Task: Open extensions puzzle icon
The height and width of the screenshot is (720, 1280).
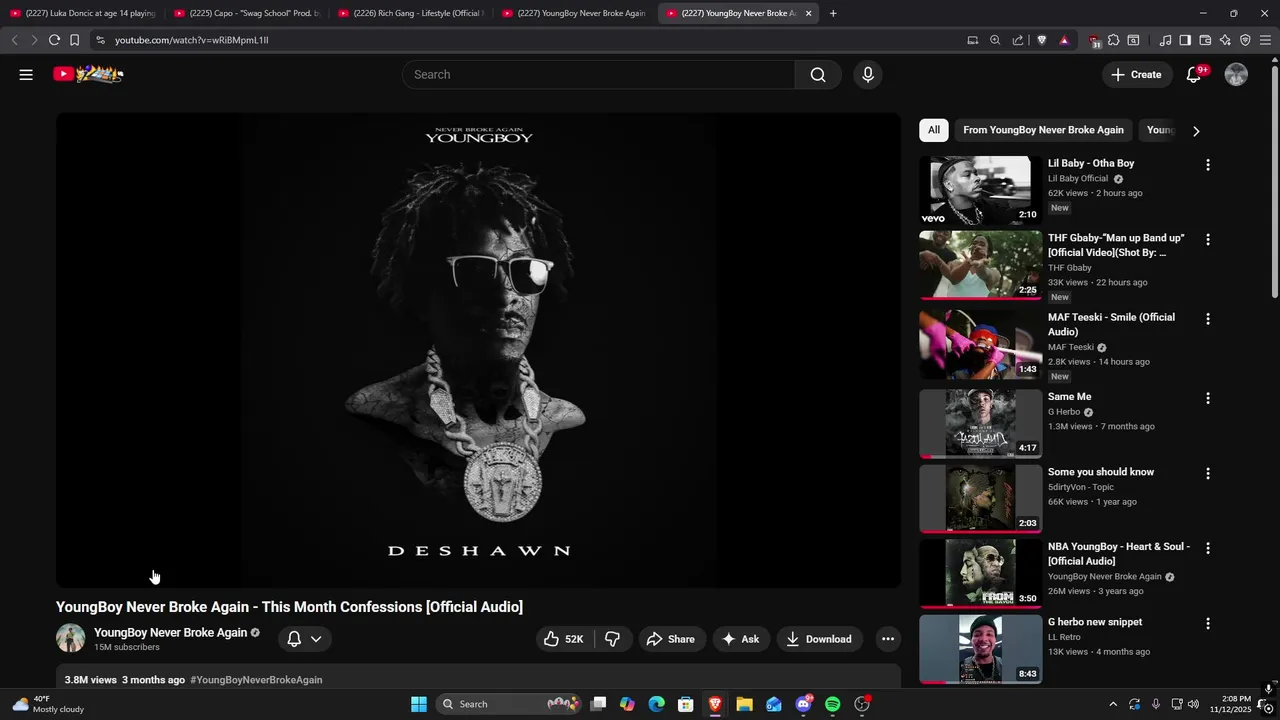Action: click(1113, 40)
